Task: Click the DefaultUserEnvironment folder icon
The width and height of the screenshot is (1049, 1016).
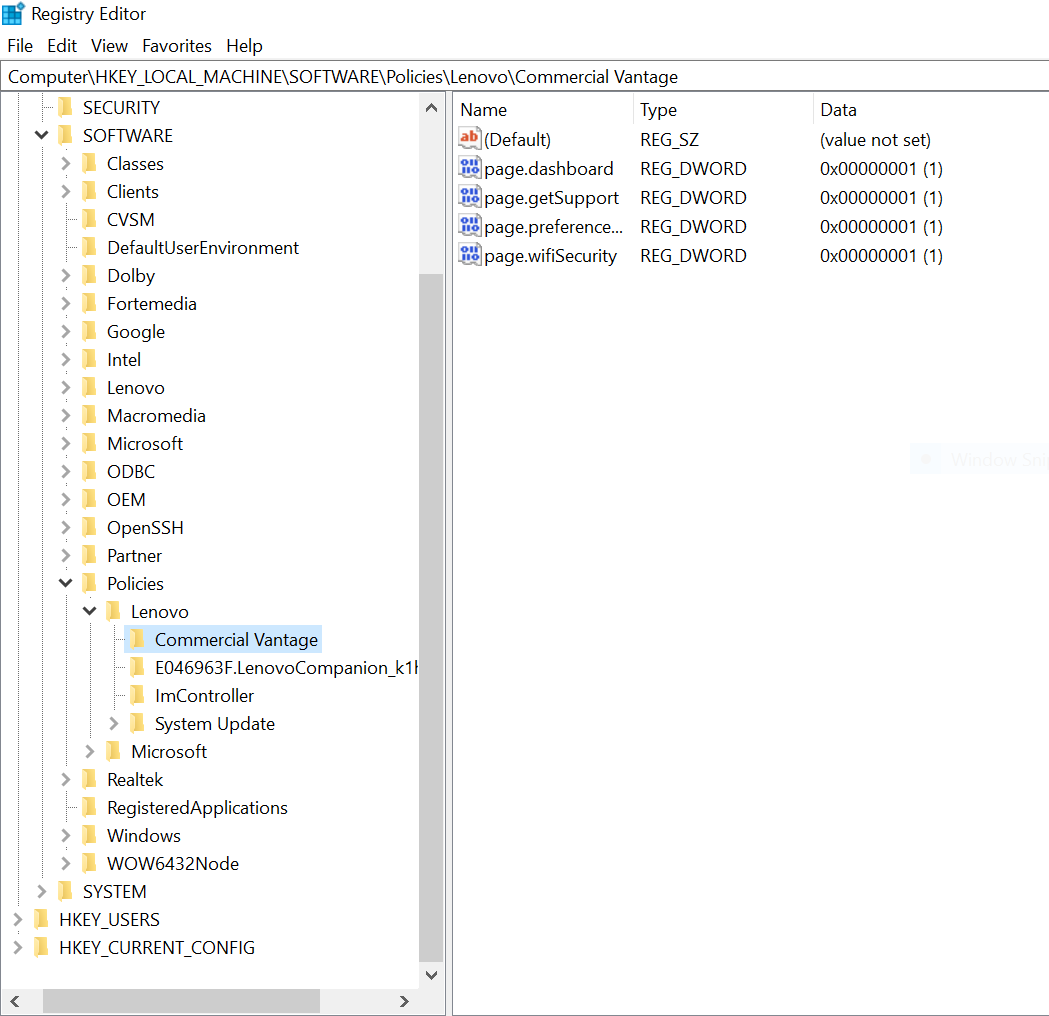Action: [x=90, y=247]
